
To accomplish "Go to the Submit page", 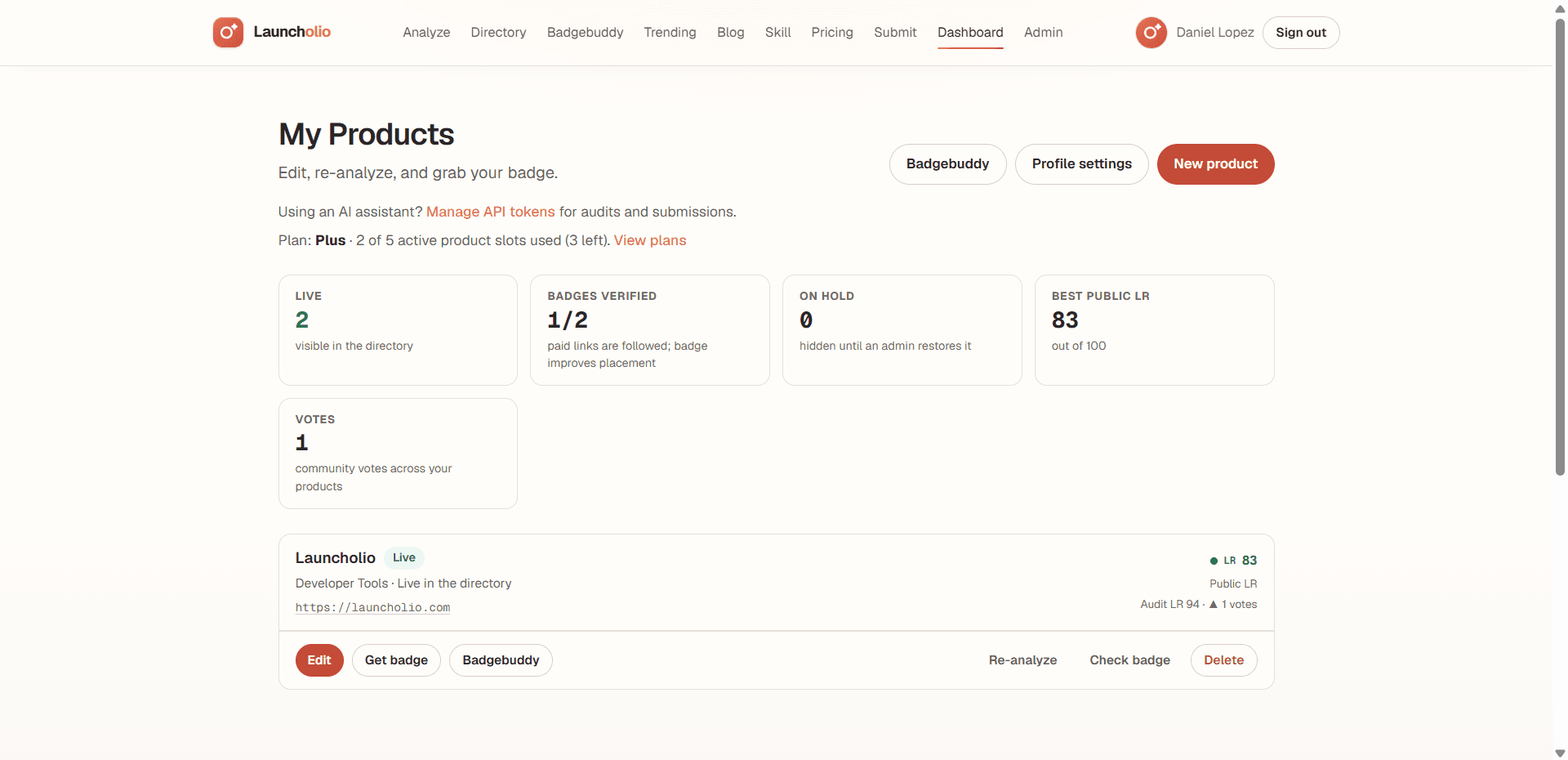I will (x=895, y=33).
